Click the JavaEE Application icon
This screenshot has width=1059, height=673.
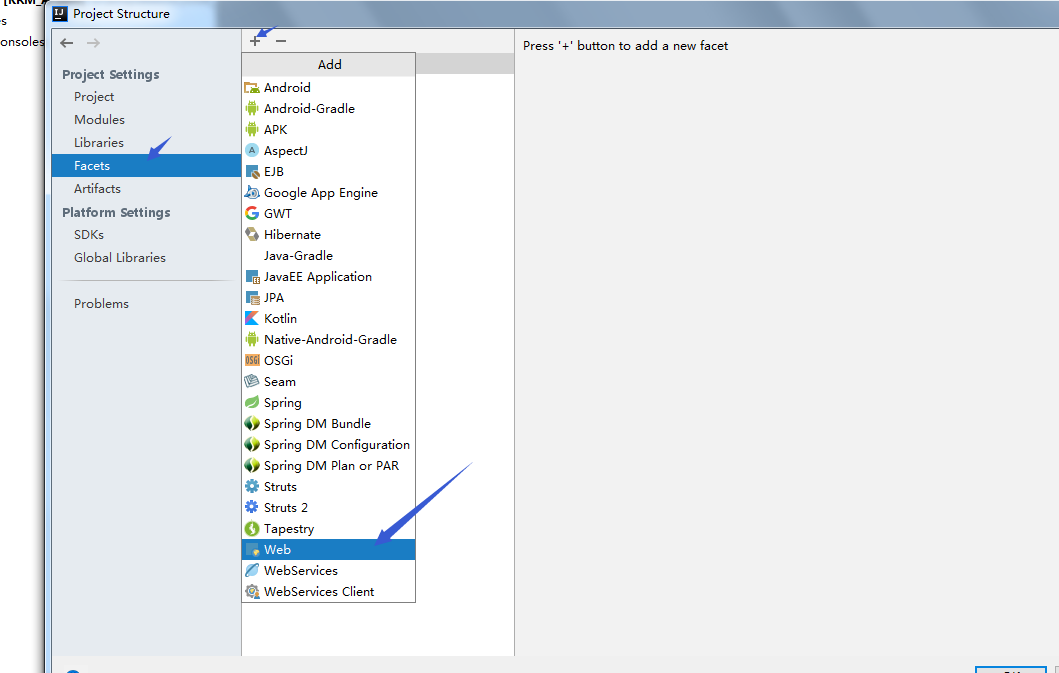(x=252, y=277)
